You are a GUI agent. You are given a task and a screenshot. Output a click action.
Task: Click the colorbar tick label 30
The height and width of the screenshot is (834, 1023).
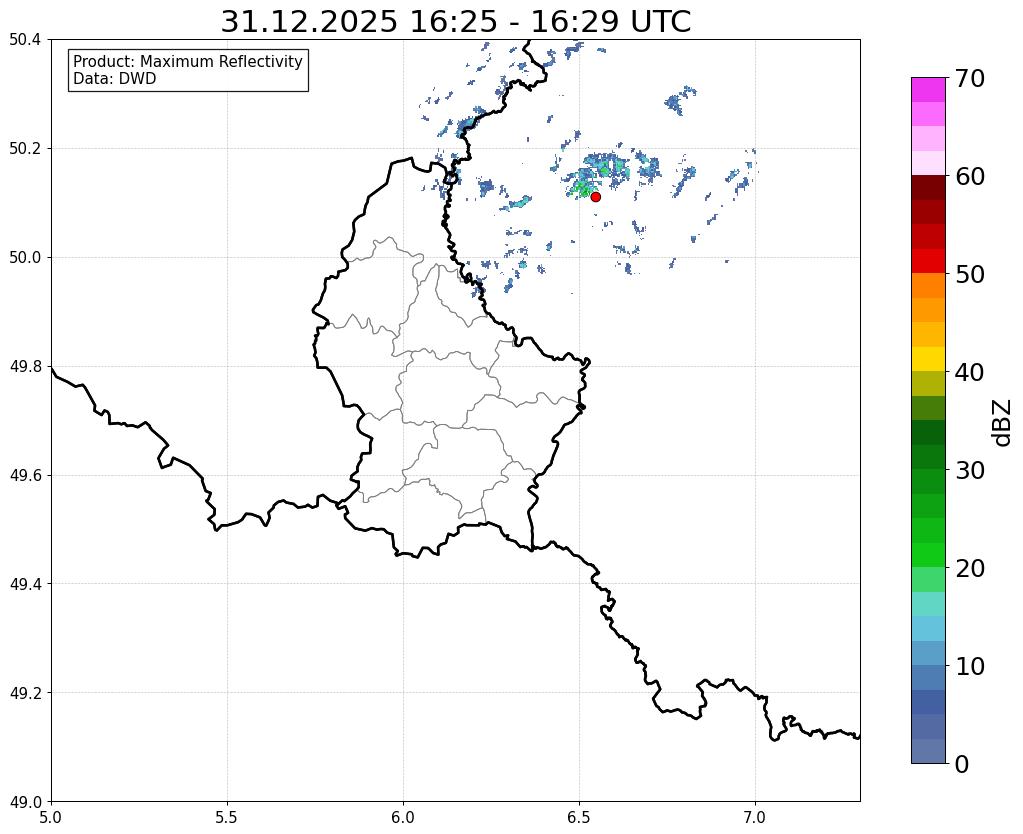(x=970, y=470)
